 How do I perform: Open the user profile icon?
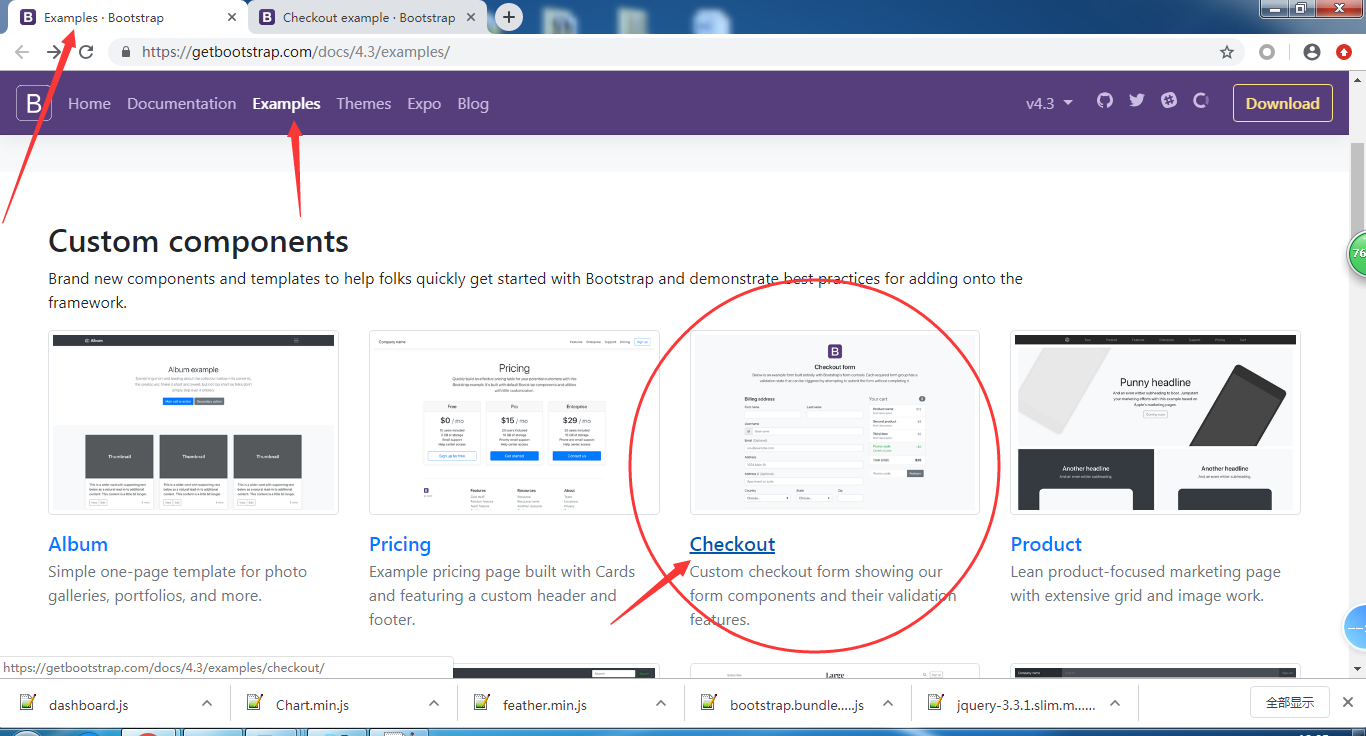pos(1312,52)
